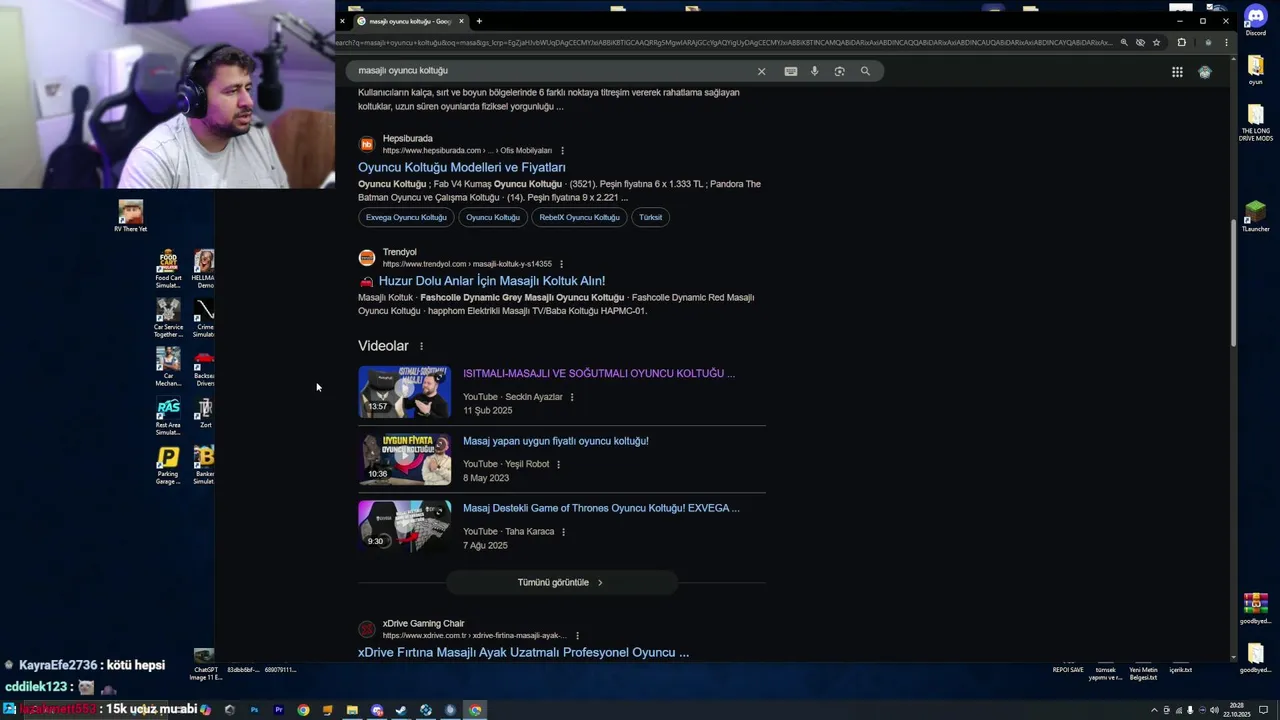Open the oyun folder on the desktop
Image resolution: width=1280 pixels, height=720 pixels.
click(x=1255, y=70)
